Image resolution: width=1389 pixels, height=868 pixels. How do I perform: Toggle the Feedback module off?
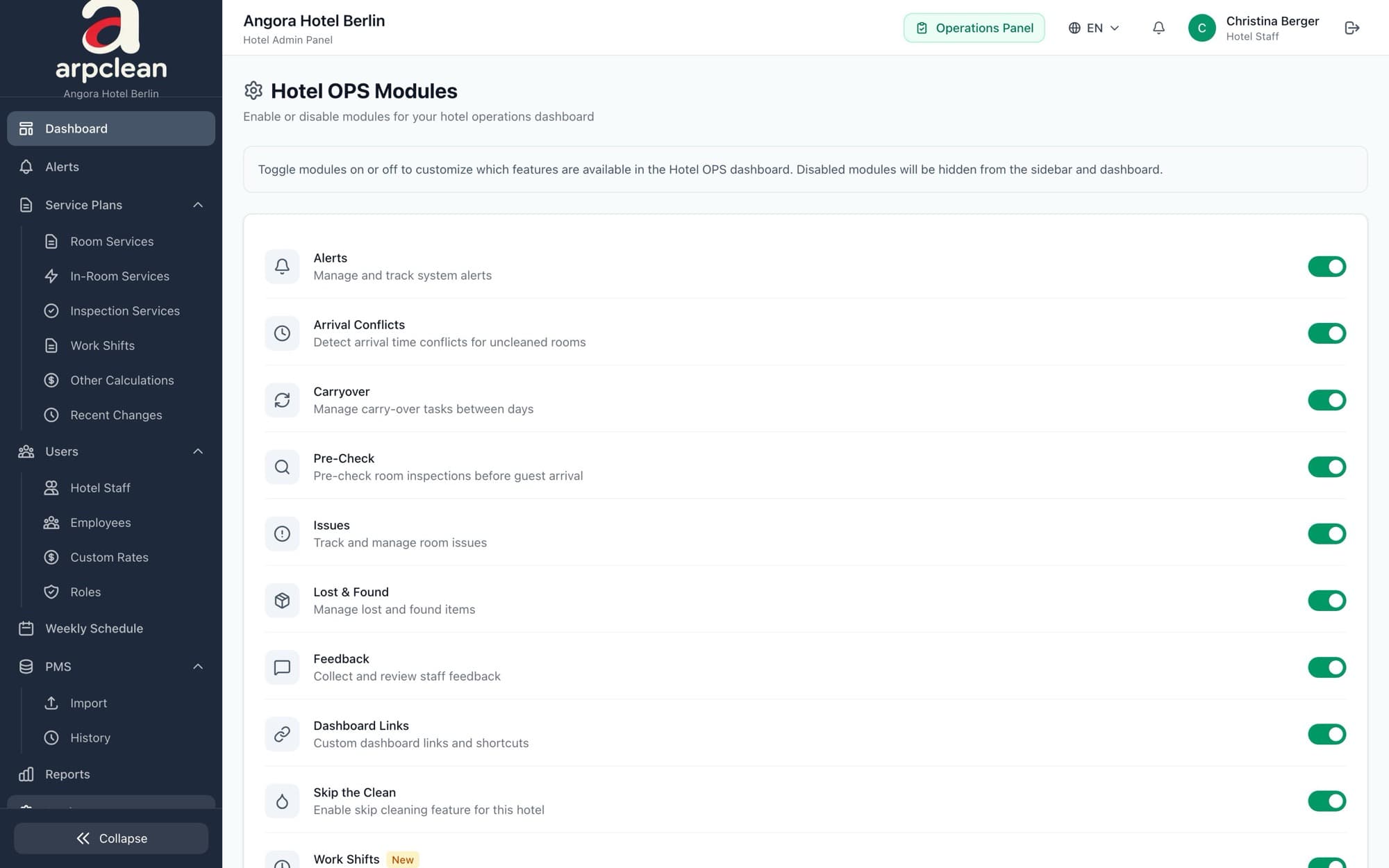tap(1326, 667)
